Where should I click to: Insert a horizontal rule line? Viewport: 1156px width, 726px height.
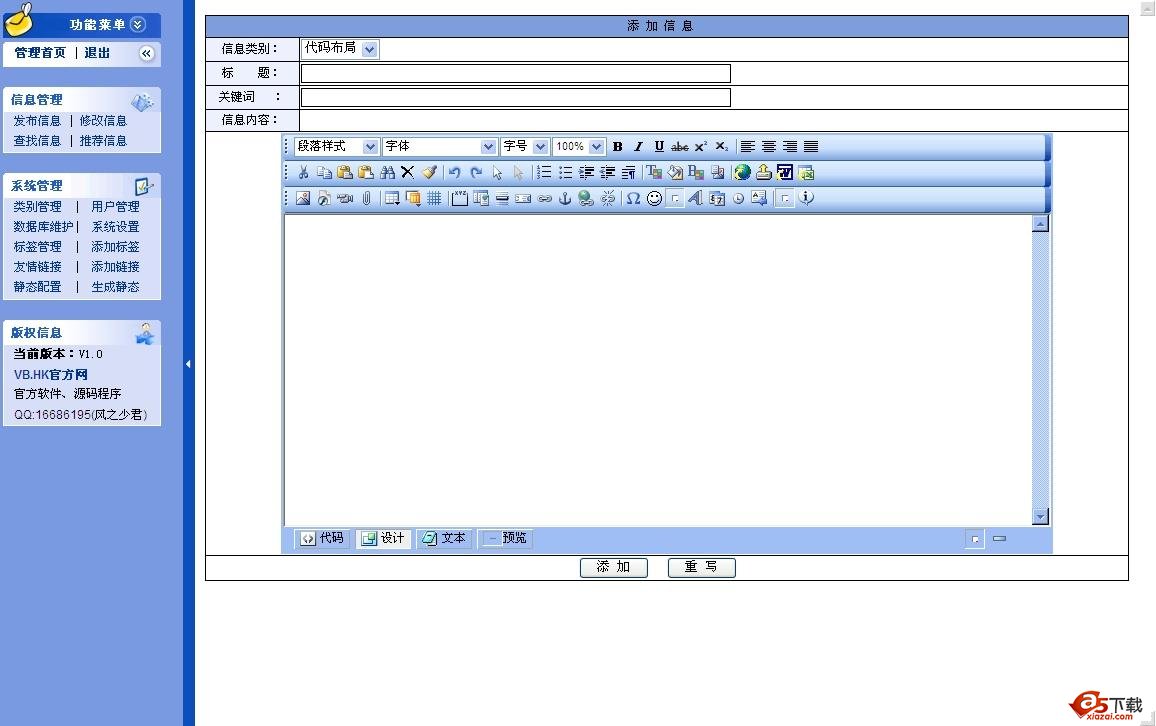[x=502, y=198]
